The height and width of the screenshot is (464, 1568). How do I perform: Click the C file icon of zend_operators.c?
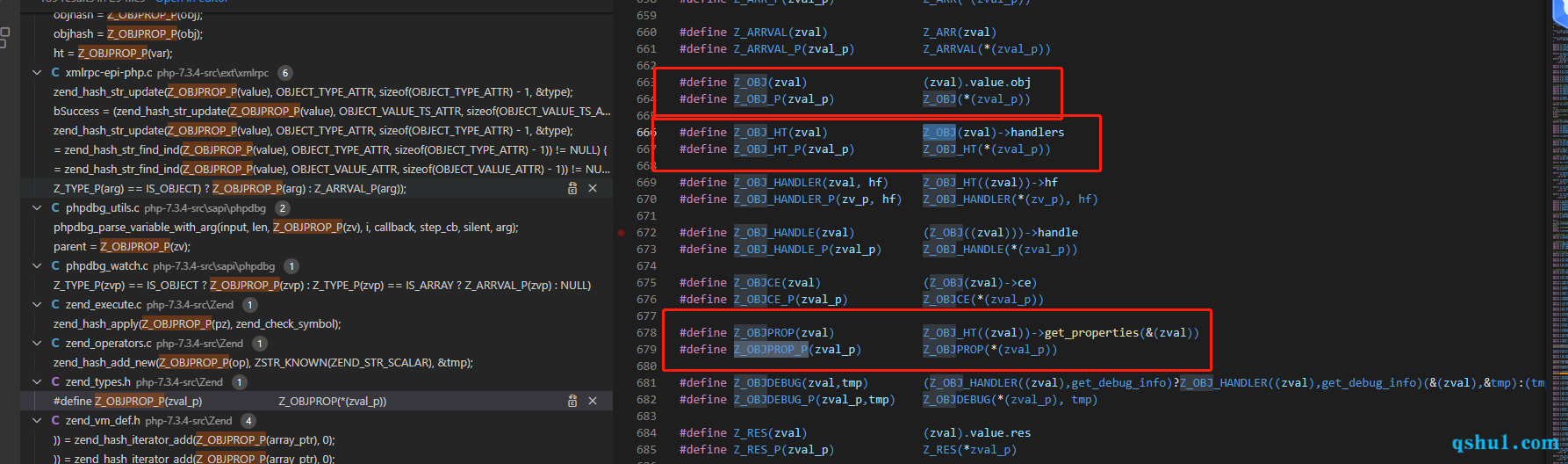(x=55, y=344)
